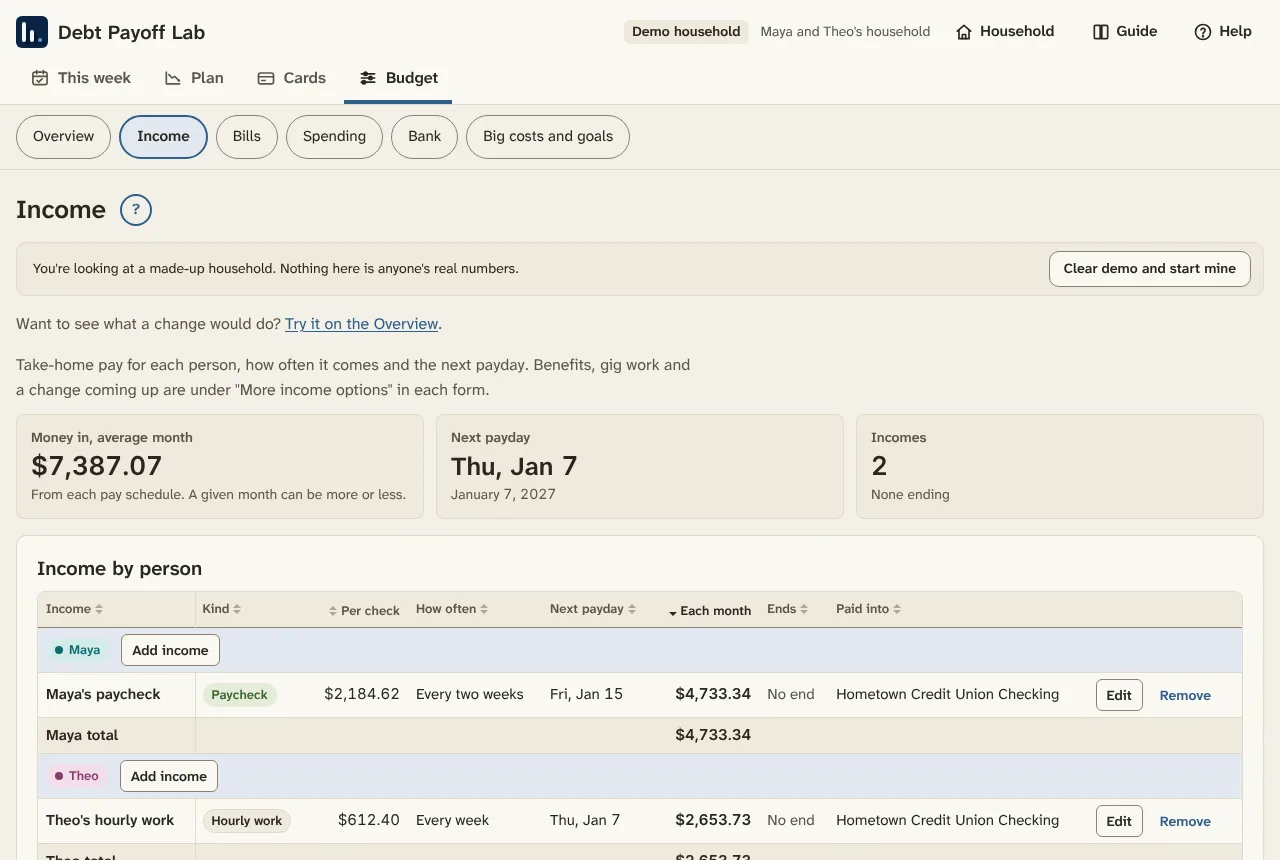The width and height of the screenshot is (1280, 860).
Task: Go to the This week tab
Action: [x=81, y=78]
